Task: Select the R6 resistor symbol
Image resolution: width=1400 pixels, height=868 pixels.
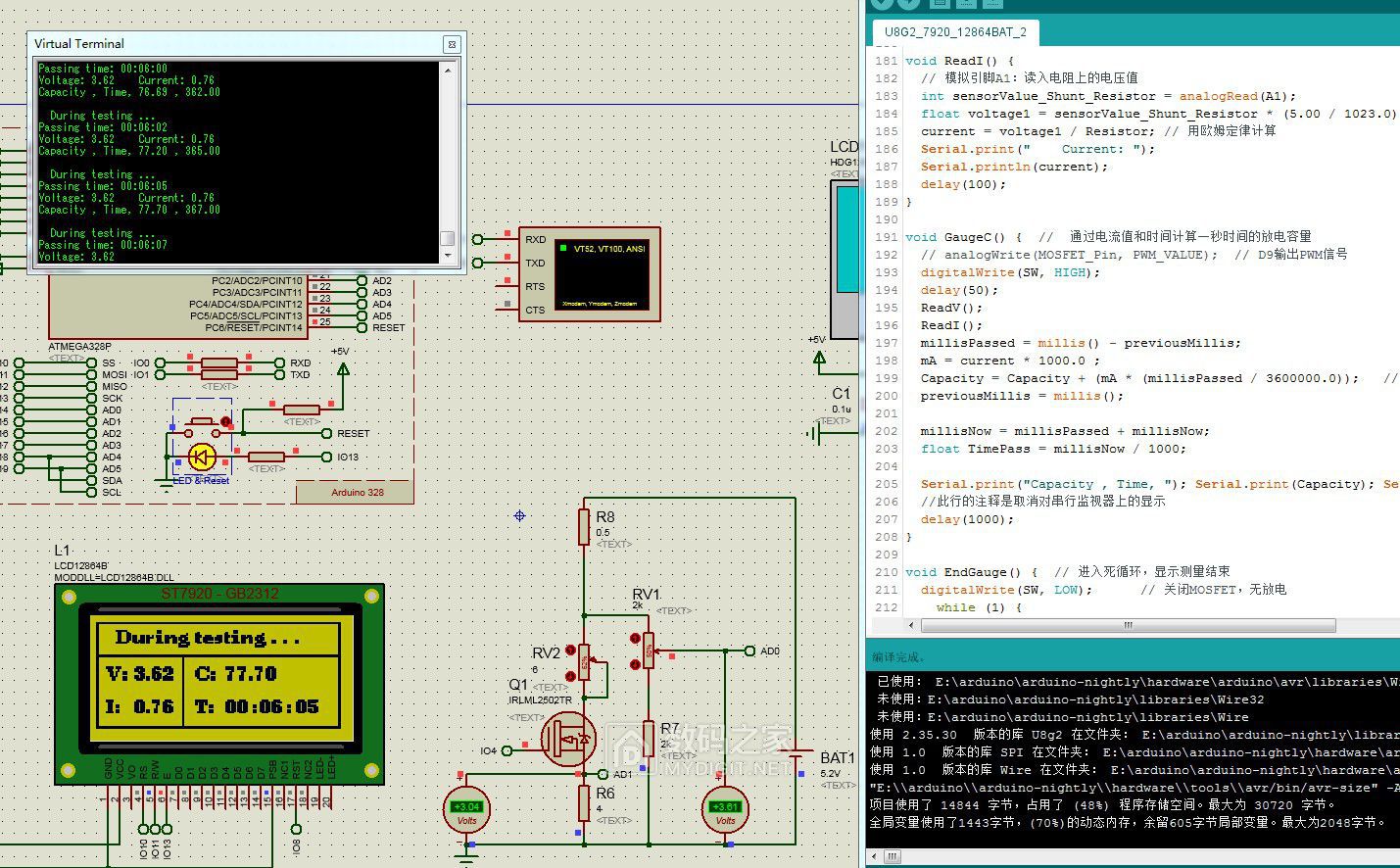Action: (x=584, y=801)
